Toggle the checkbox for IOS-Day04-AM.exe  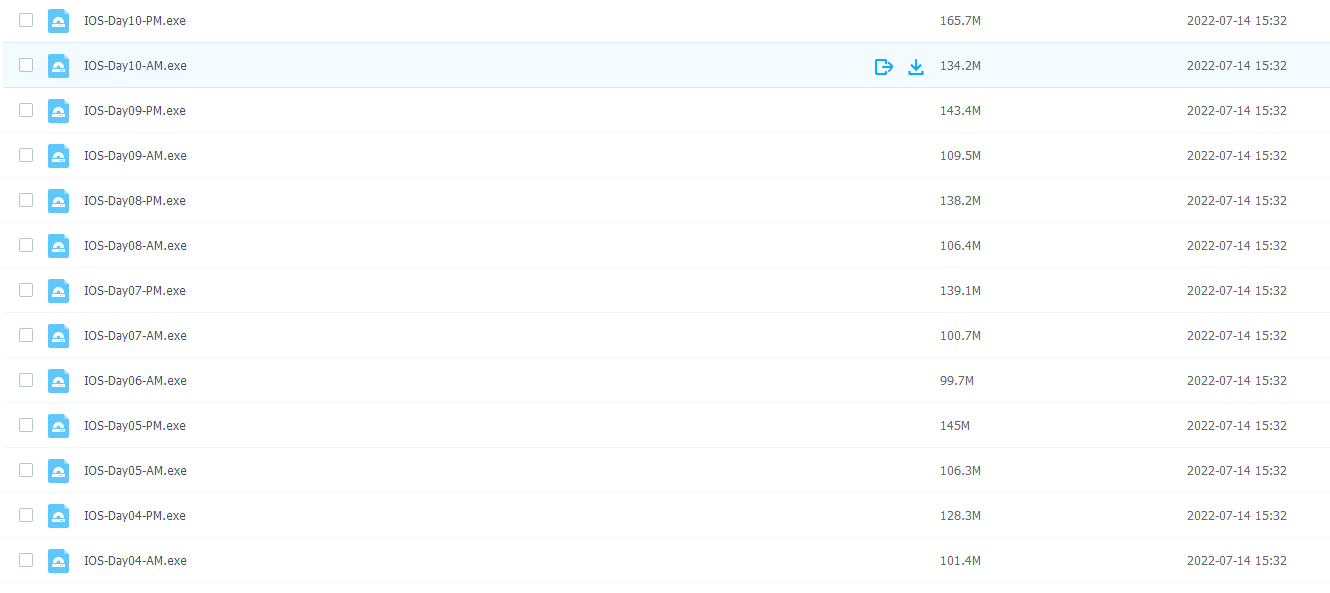26,560
